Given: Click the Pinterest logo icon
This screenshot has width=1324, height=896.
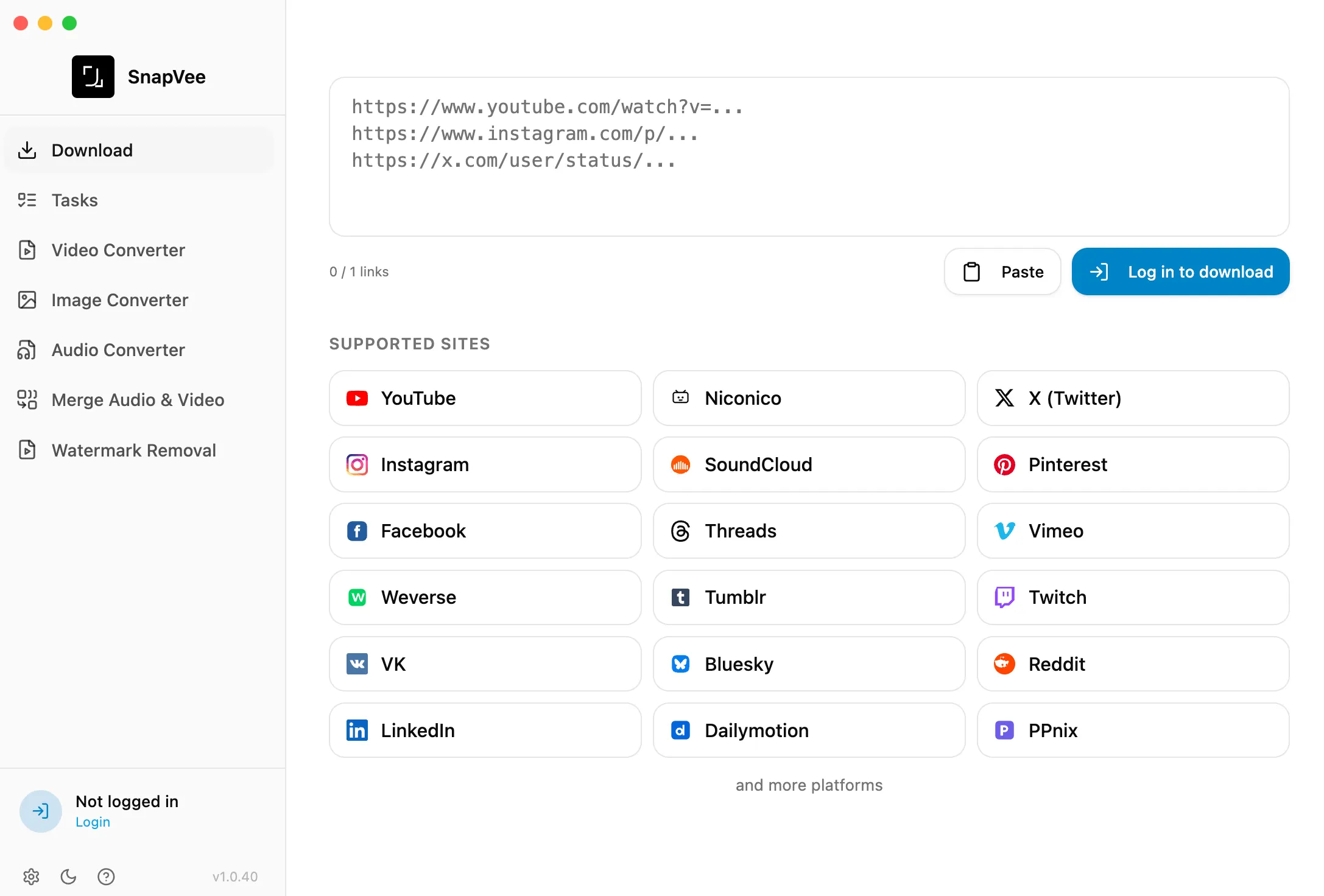Looking at the screenshot, I should coord(1004,464).
